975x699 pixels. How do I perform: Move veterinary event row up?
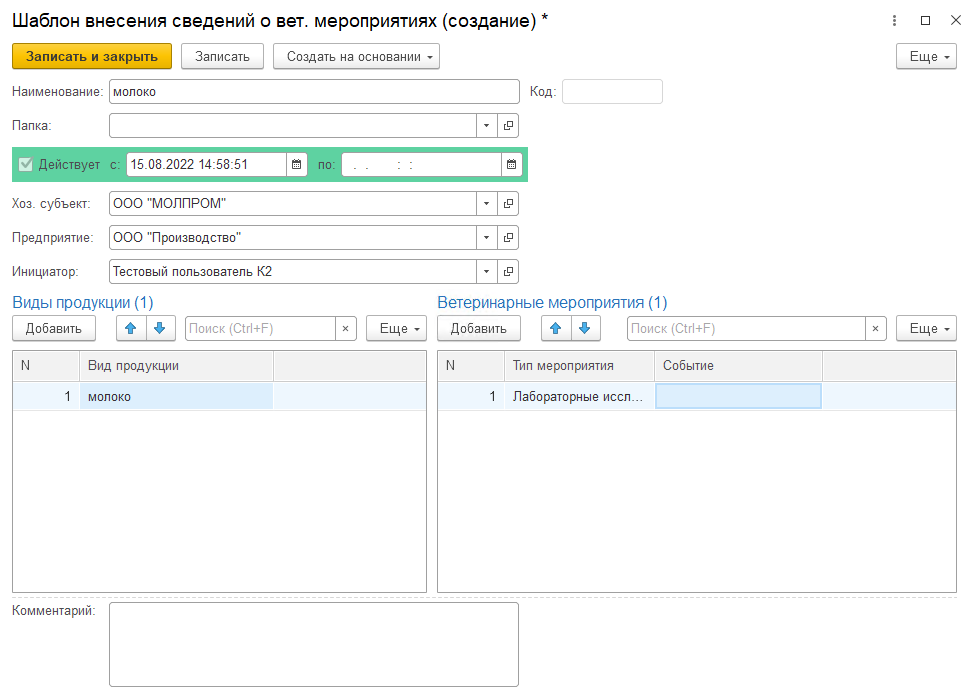coord(556,328)
